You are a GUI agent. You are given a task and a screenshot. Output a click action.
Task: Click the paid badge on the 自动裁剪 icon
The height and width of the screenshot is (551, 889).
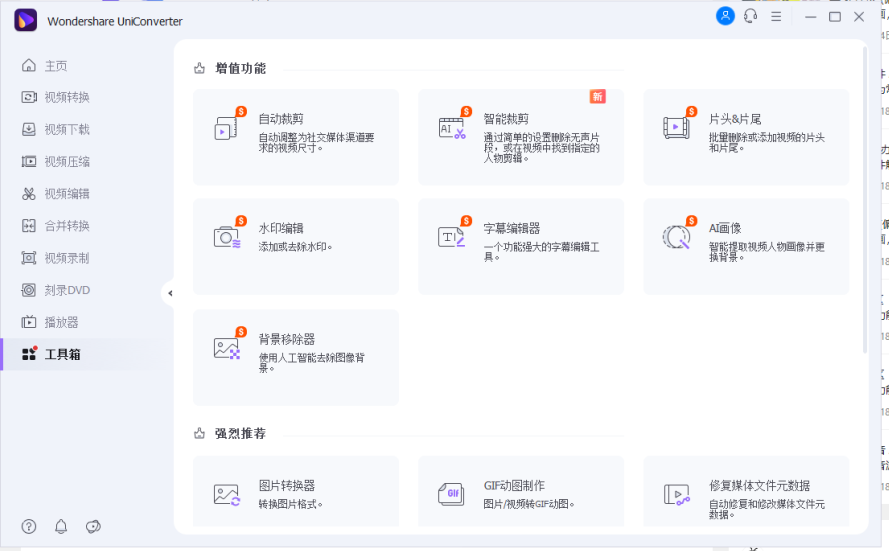point(241,112)
